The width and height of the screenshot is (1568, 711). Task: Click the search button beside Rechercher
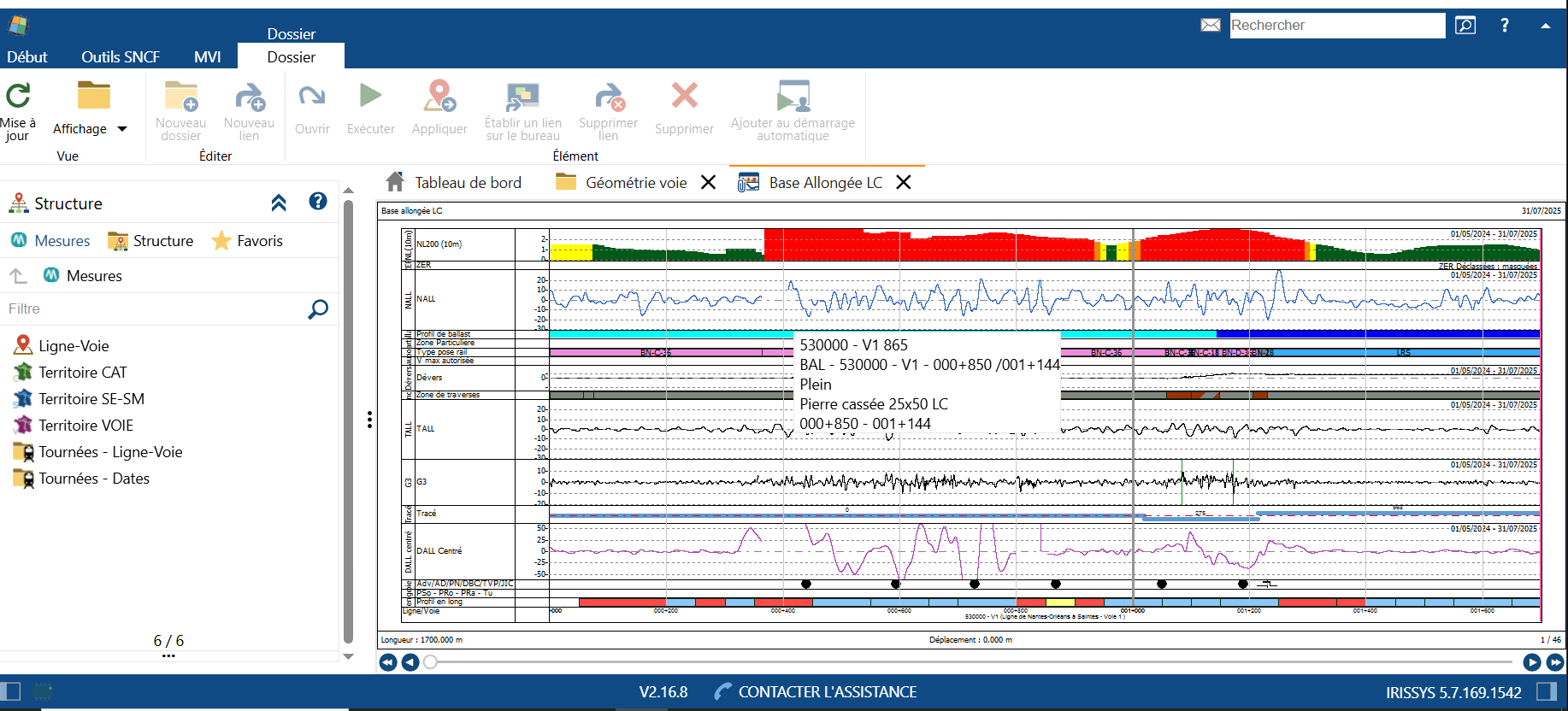pyautogui.click(x=1465, y=25)
